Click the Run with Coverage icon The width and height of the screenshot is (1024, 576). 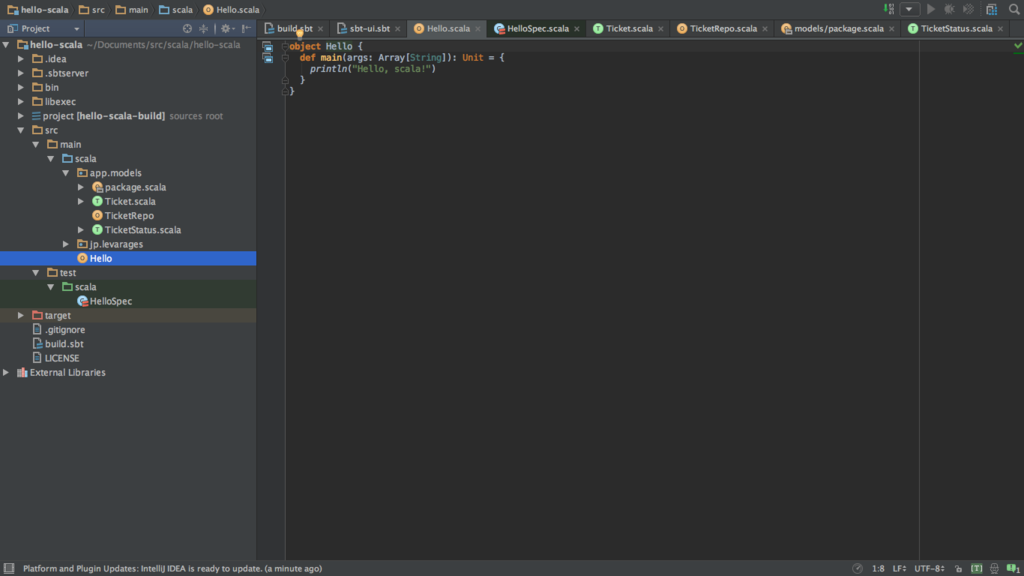(x=969, y=9)
